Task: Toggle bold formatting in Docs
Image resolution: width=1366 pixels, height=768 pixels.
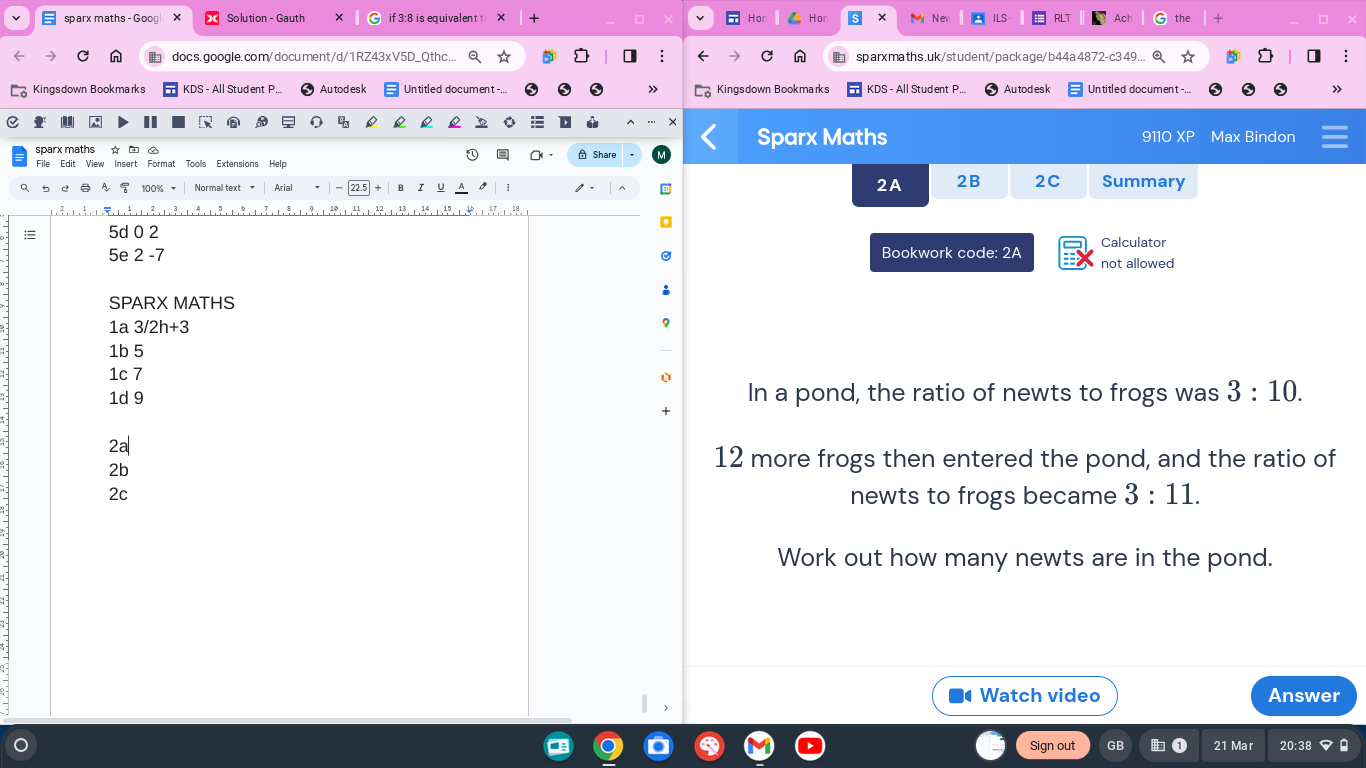Action: tap(401, 188)
